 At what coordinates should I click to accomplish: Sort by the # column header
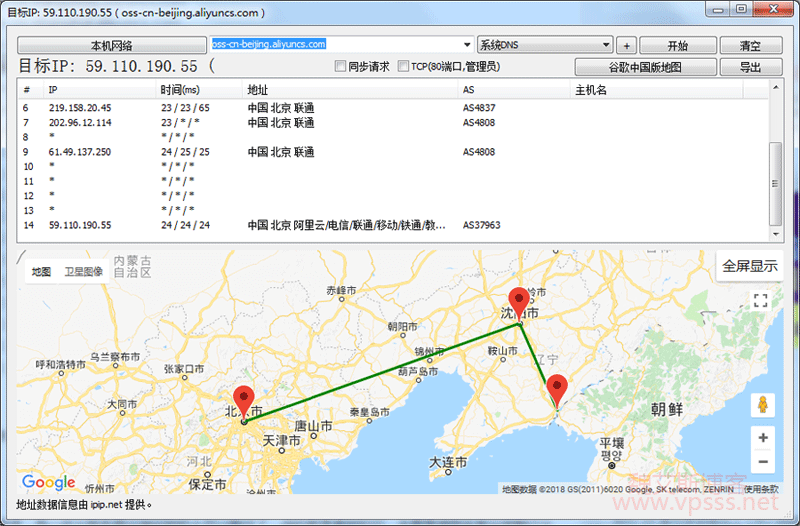[x=31, y=90]
